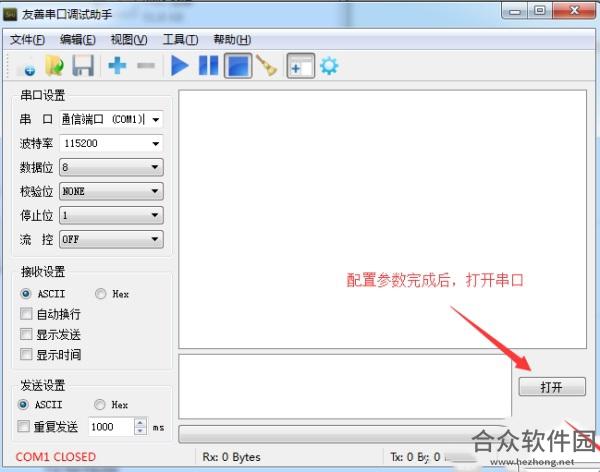The image size is (600, 472).
Task: Click inside the receive display area
Action: pyautogui.click(x=382, y=219)
